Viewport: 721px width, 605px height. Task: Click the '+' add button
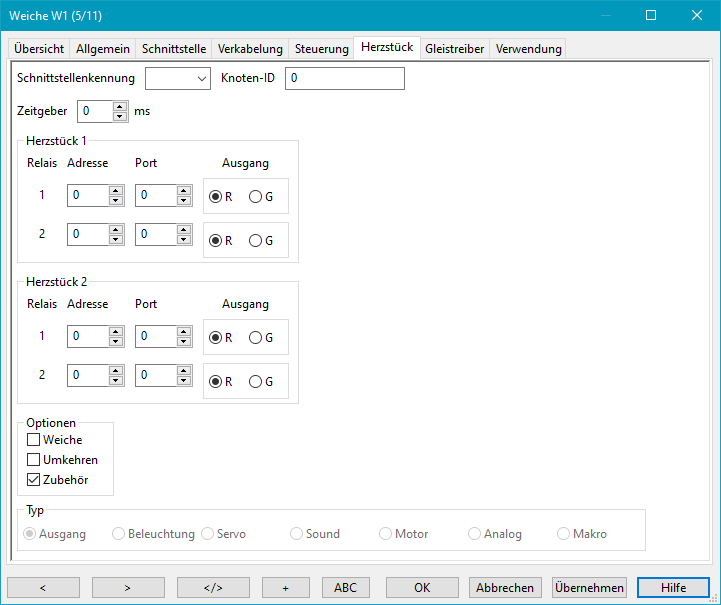[285, 588]
